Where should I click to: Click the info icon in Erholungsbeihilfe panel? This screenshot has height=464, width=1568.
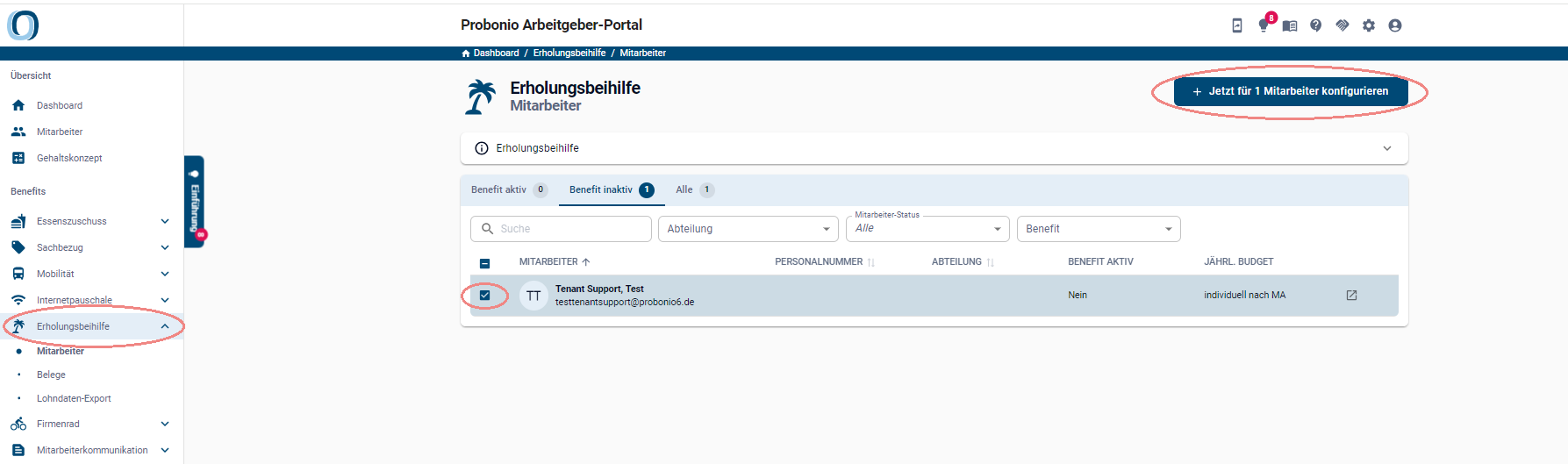coord(481,148)
